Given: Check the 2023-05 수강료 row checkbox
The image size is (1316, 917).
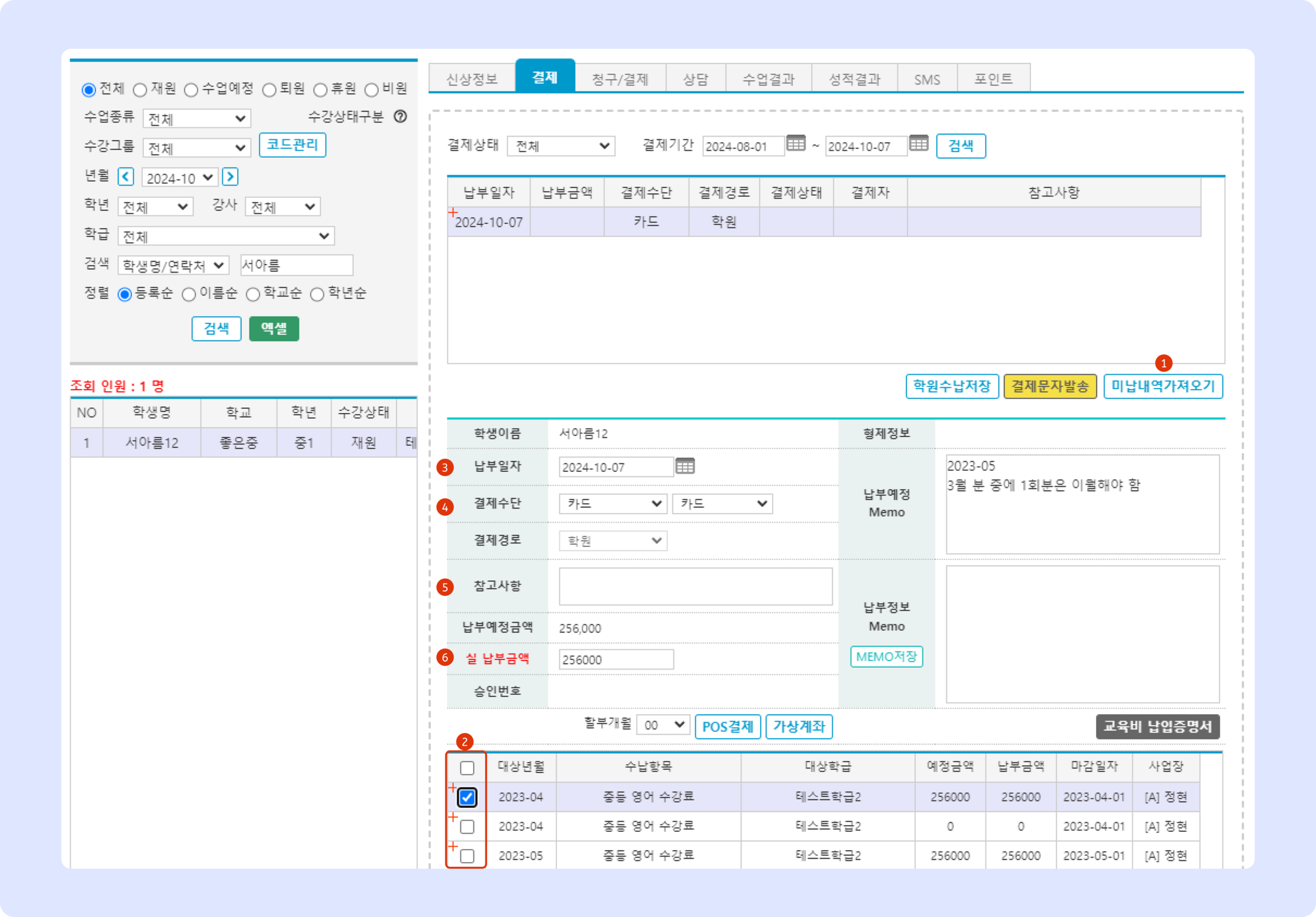Looking at the screenshot, I should [467, 856].
